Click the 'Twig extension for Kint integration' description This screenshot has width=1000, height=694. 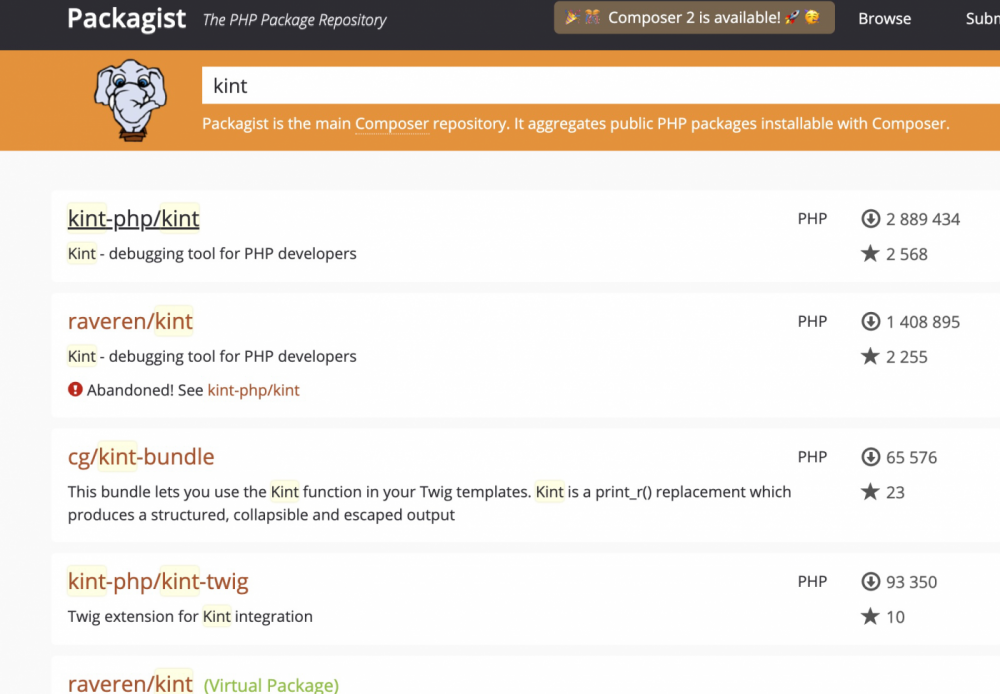[x=190, y=616]
